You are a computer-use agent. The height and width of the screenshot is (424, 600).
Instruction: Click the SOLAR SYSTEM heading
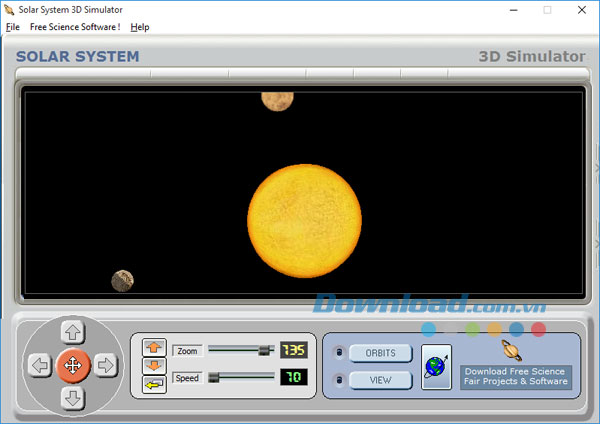tap(78, 56)
